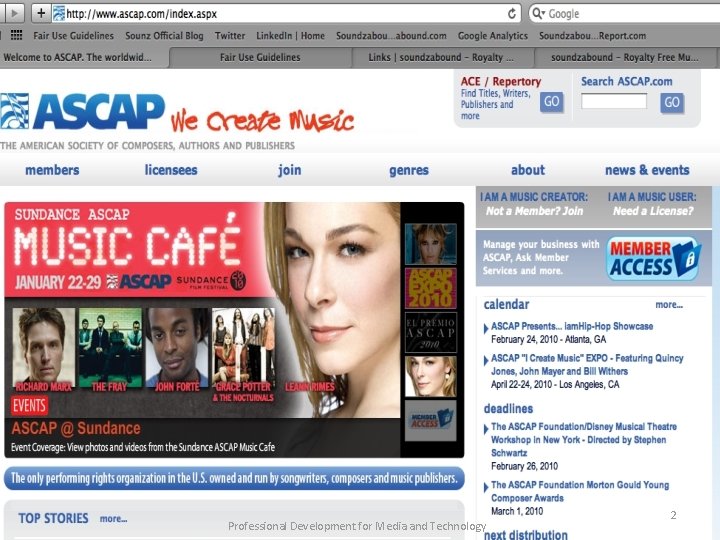Click Need a License? link
Screen dimensions: 720x540
(653, 211)
